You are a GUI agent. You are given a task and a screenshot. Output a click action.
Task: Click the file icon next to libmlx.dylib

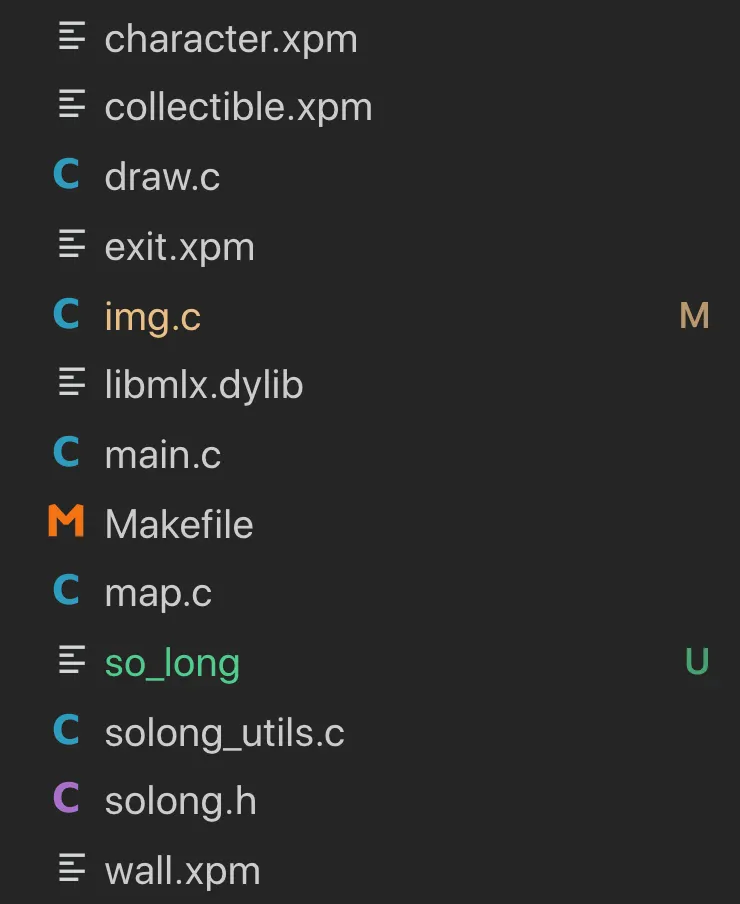71,384
